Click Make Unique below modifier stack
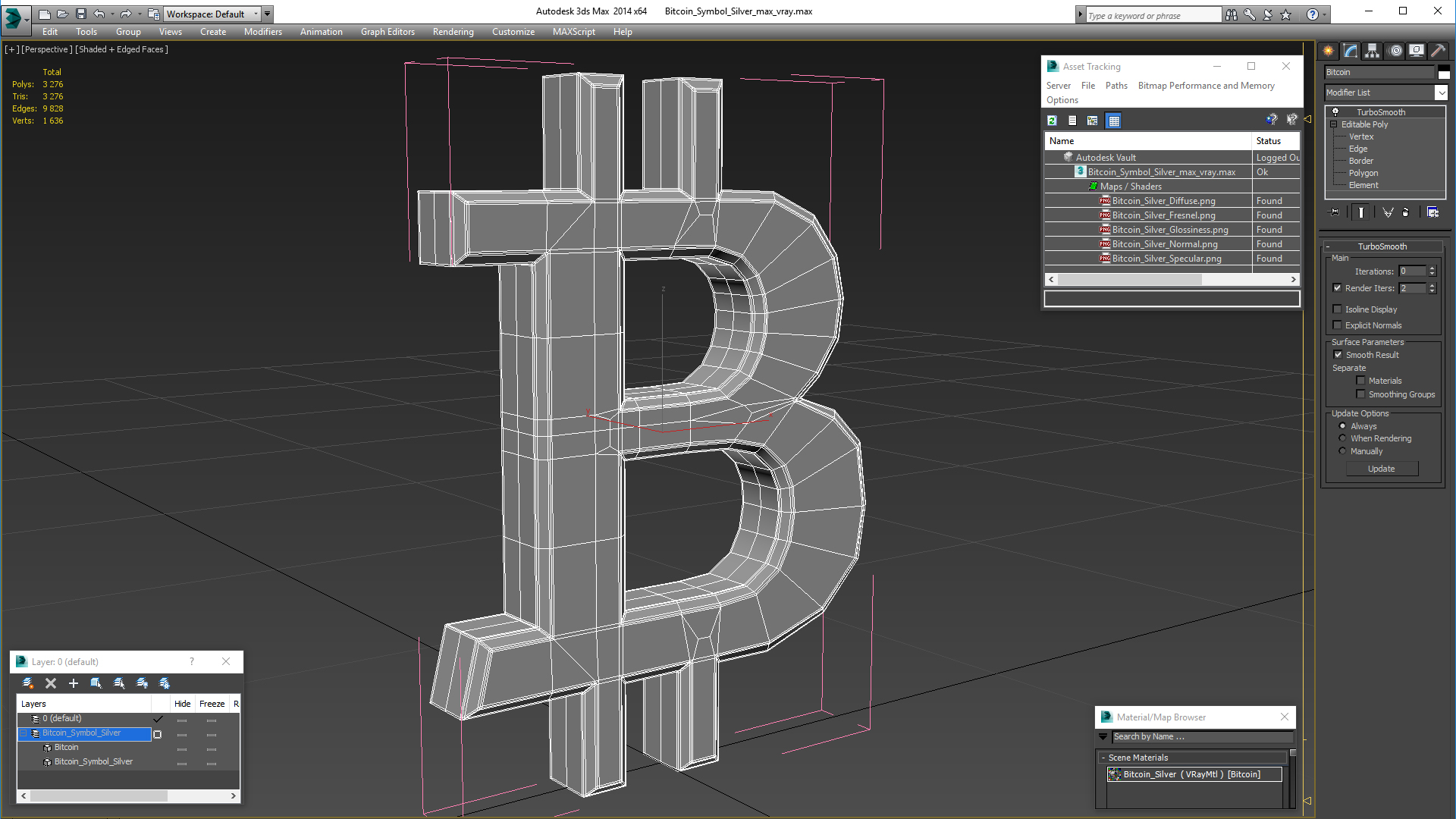 click(x=1388, y=212)
